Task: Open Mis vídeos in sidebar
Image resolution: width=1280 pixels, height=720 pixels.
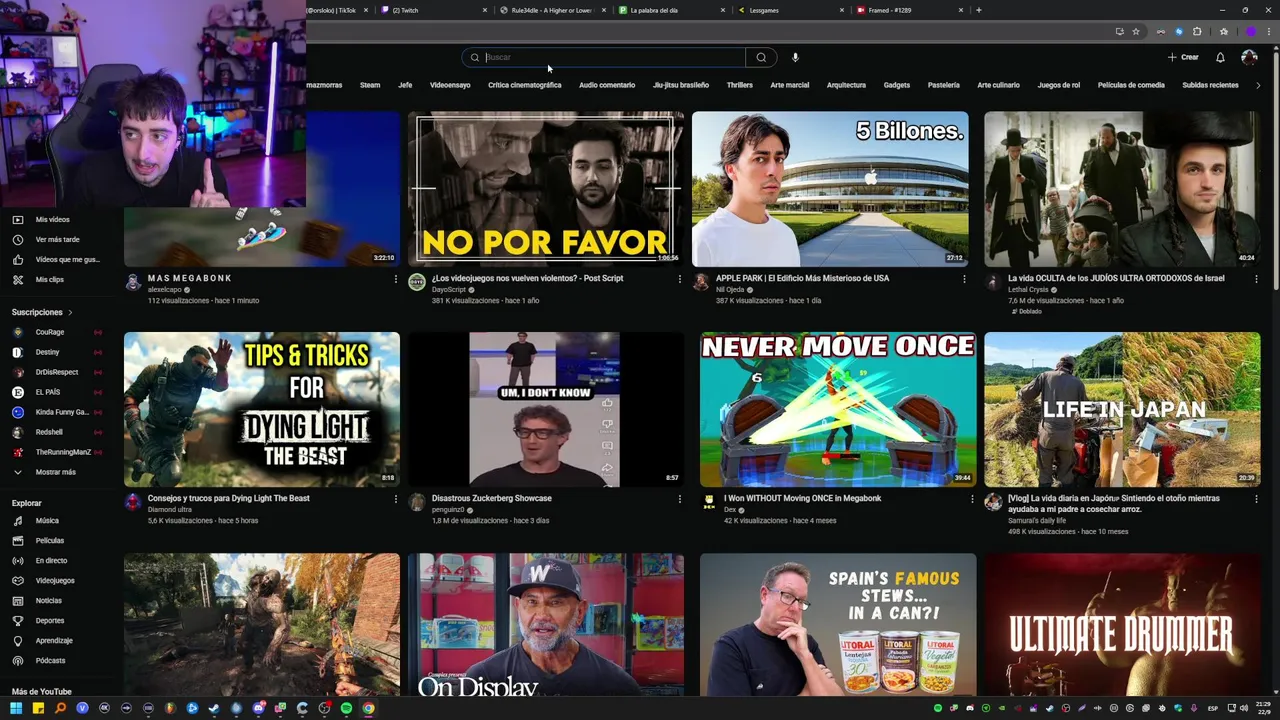Action: point(53,220)
